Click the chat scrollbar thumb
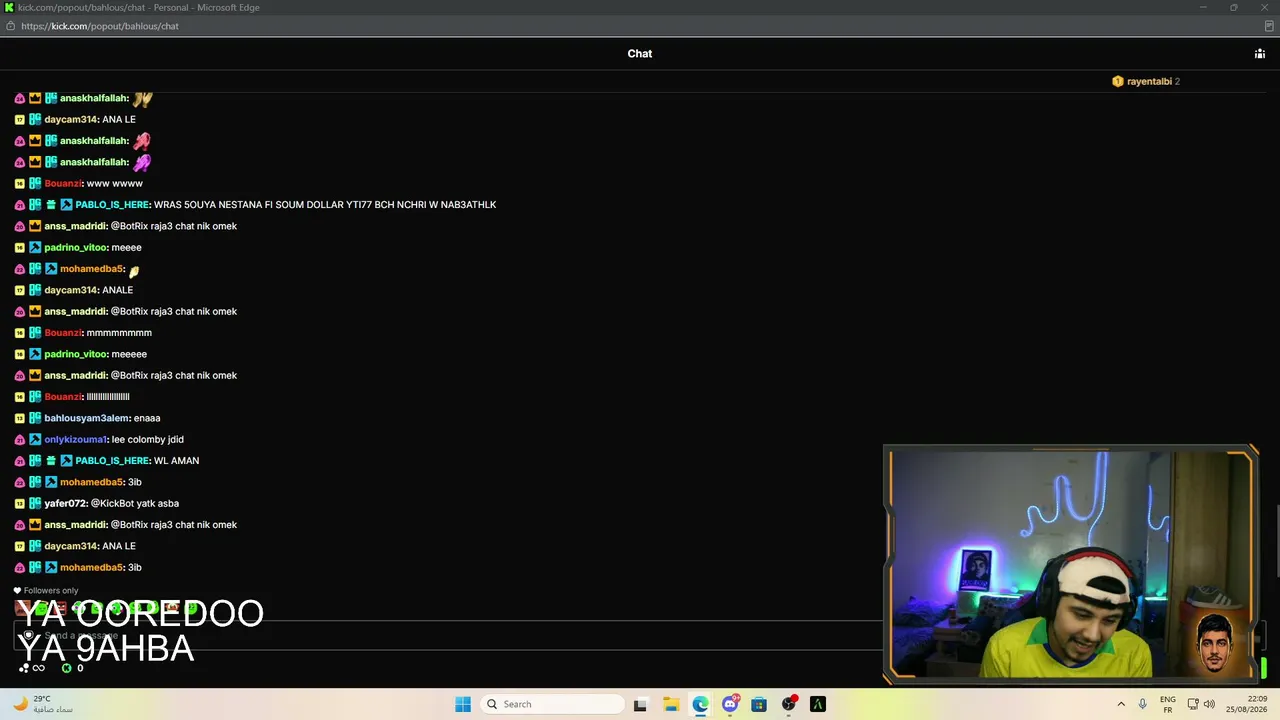Viewport: 1280px width, 720px height. [x=1276, y=540]
